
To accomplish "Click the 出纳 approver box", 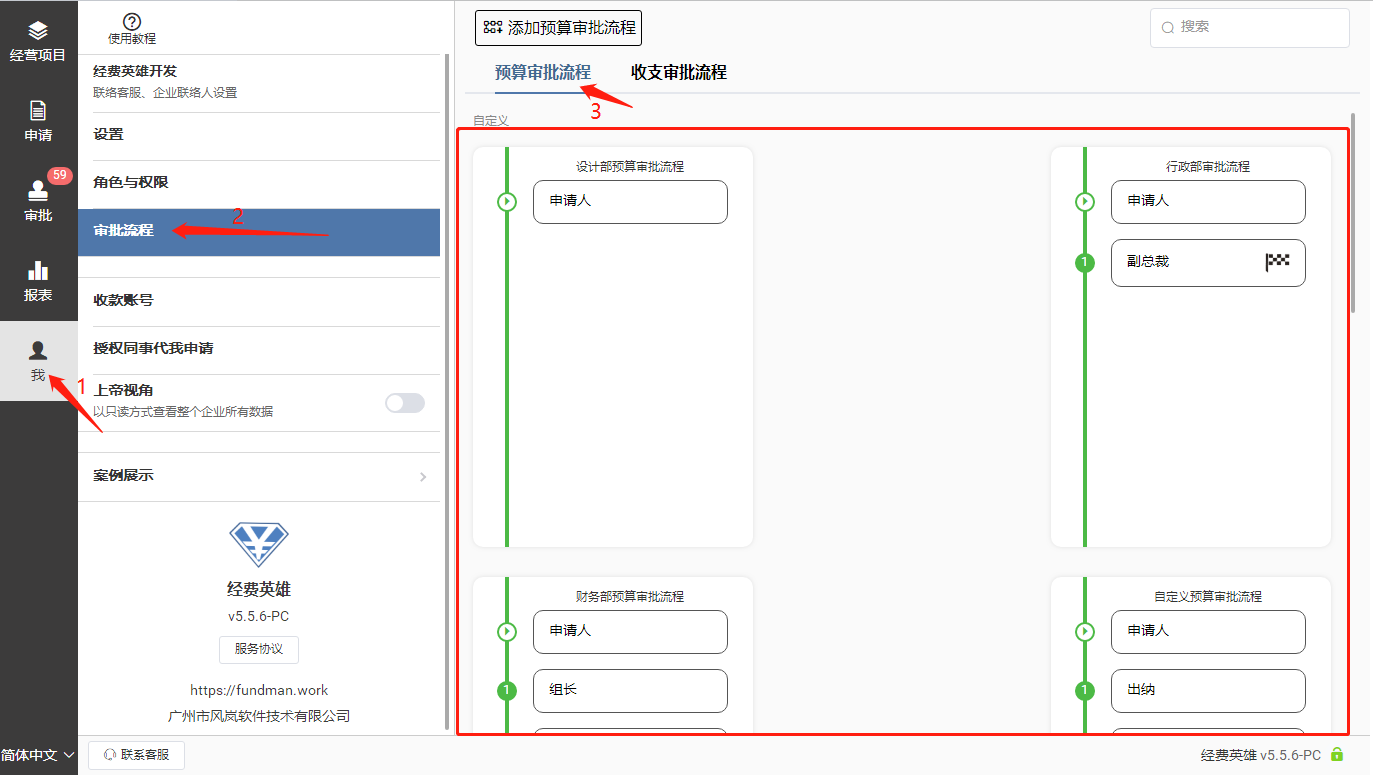I will click(x=1208, y=691).
